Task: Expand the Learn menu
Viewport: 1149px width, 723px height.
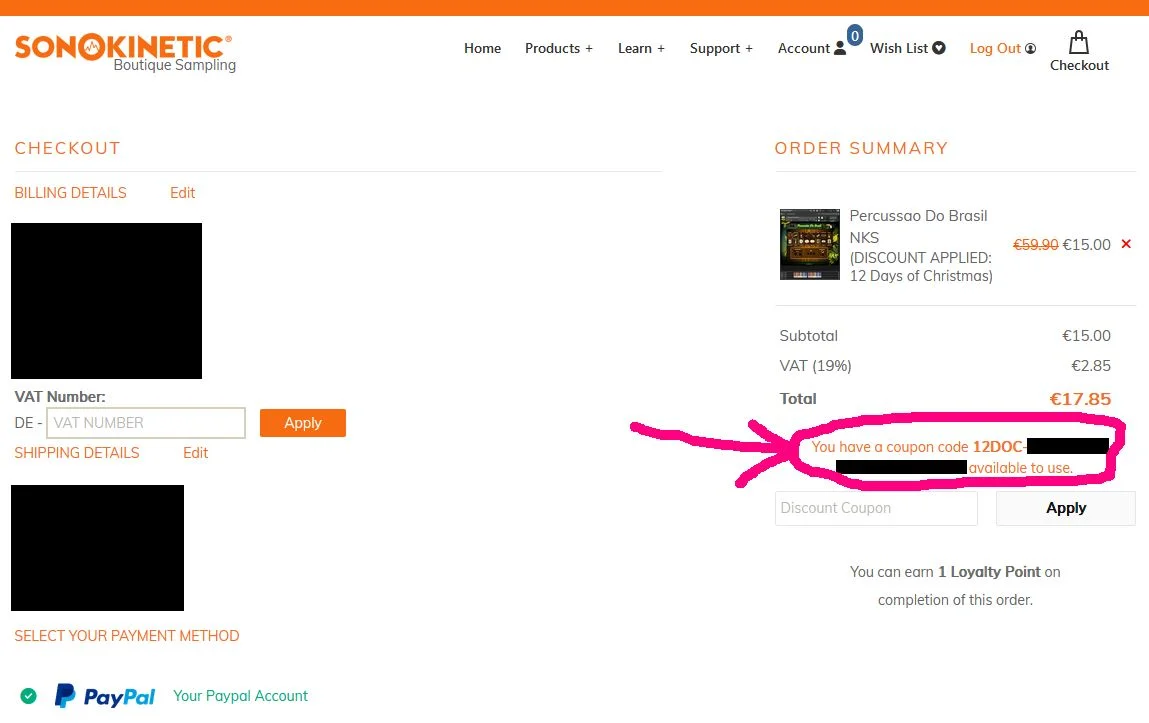Action: pyautogui.click(x=641, y=48)
